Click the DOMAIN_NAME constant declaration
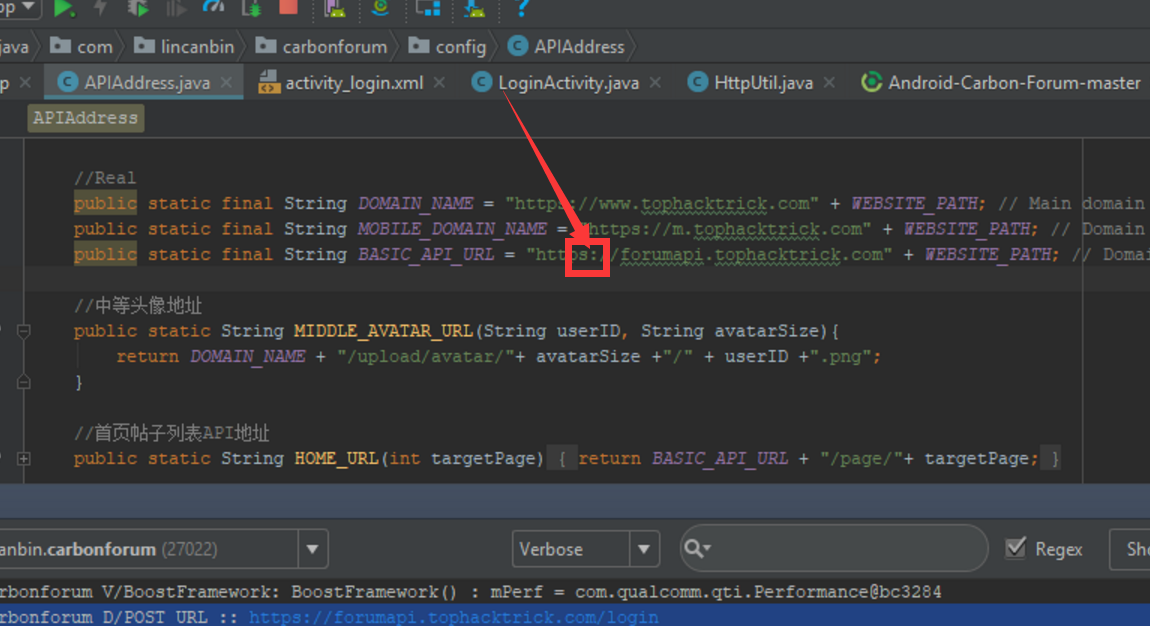Screen dimensions: 1150x626 [x=415, y=204]
